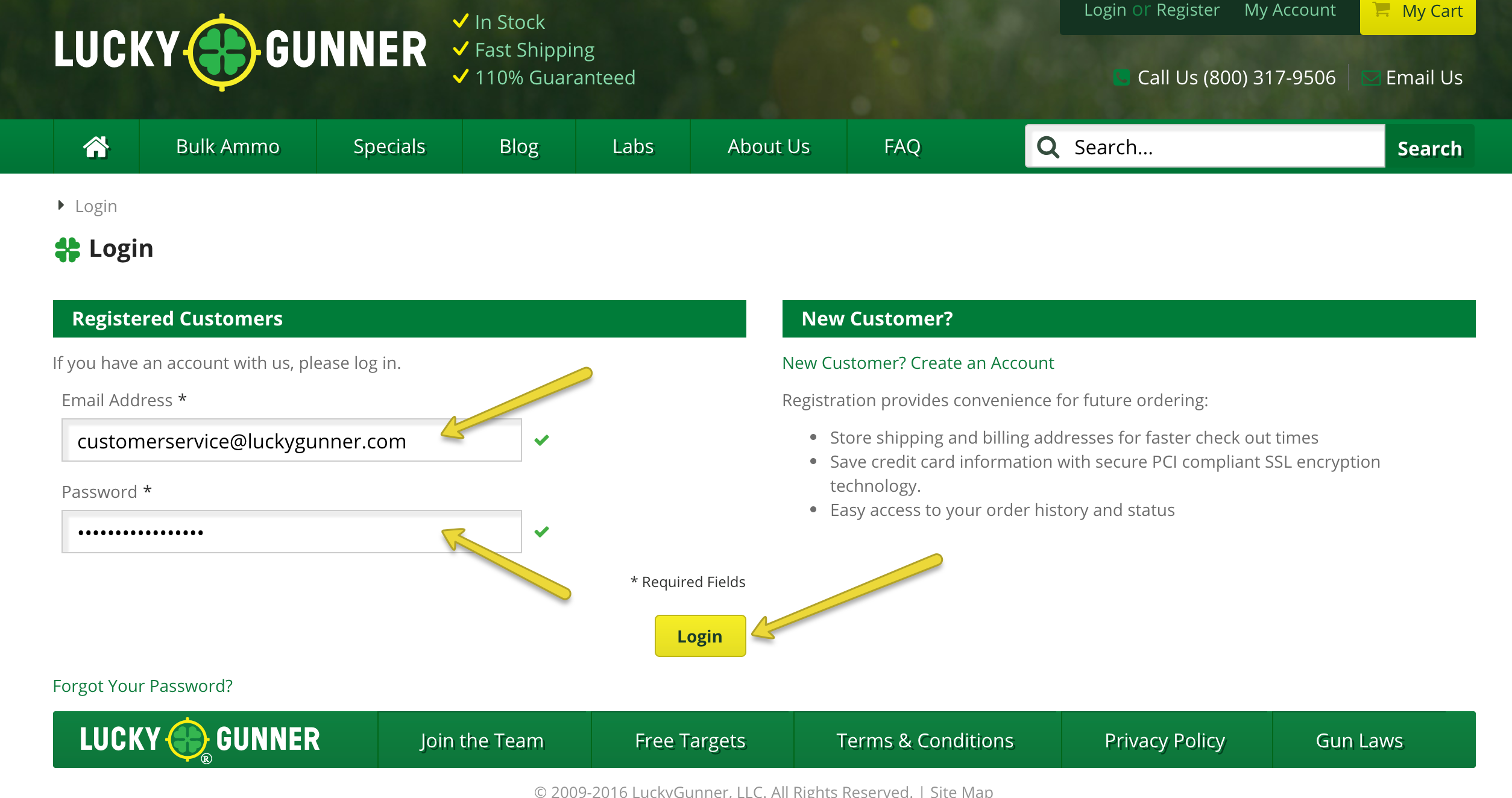
Task: Open the FAQ menu item
Action: pos(902,146)
